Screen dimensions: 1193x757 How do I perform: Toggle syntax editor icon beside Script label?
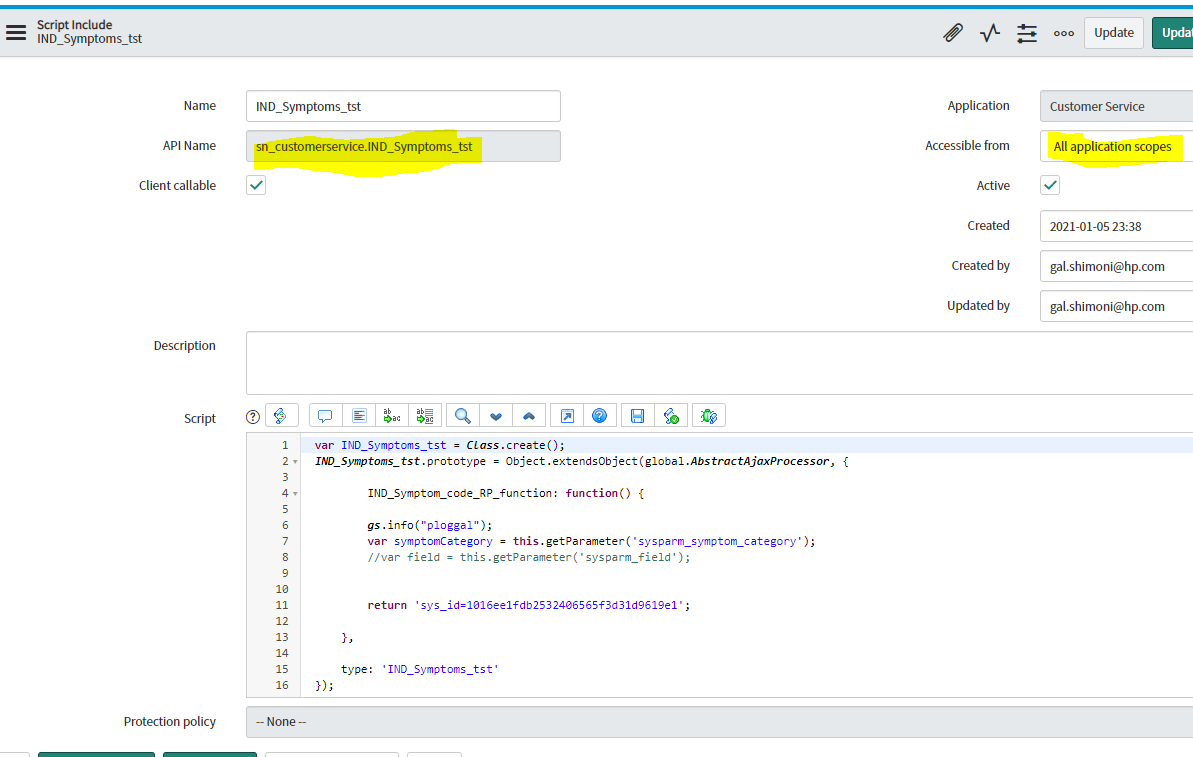281,416
